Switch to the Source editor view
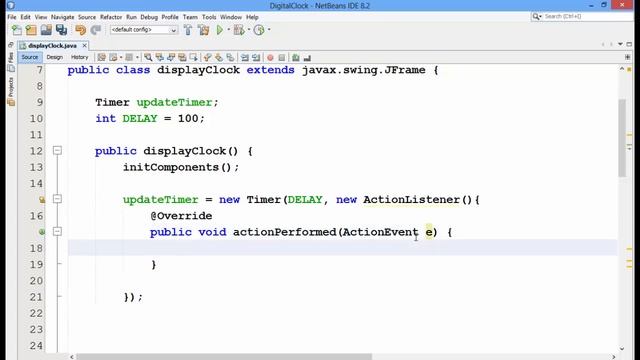The width and height of the screenshot is (640, 360). [x=30, y=58]
